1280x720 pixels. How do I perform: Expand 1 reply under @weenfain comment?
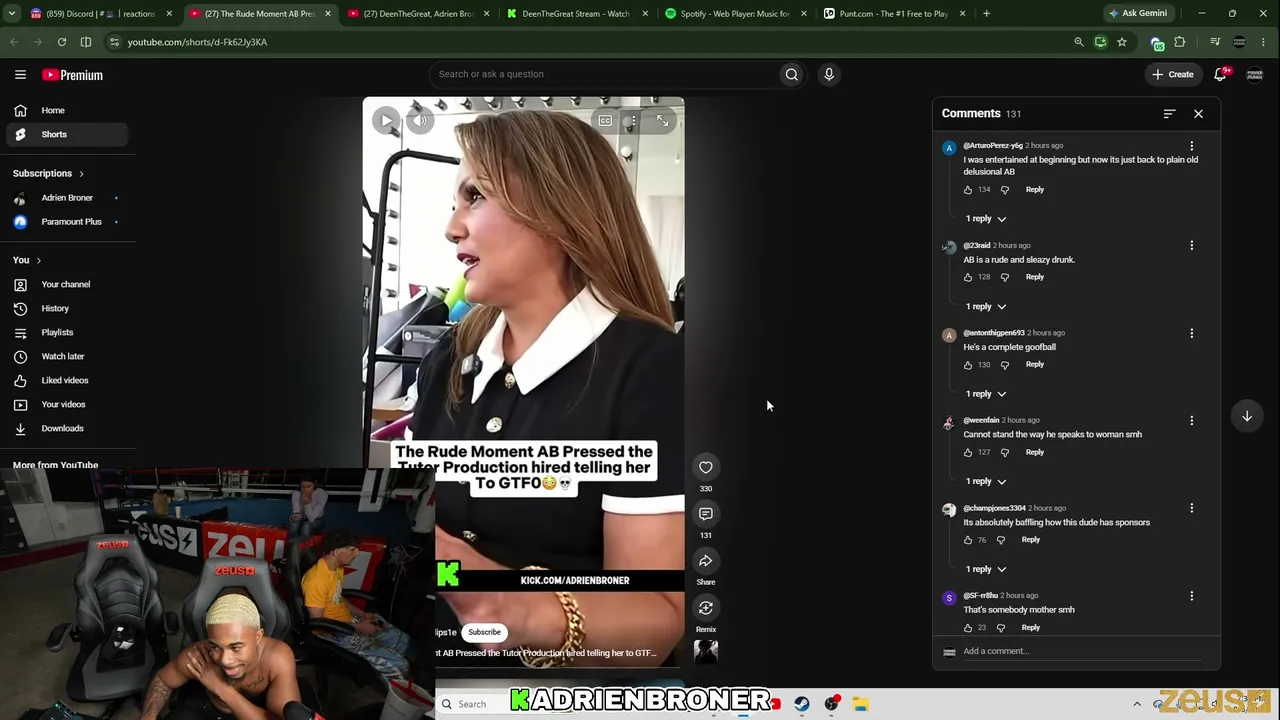[x=986, y=482]
